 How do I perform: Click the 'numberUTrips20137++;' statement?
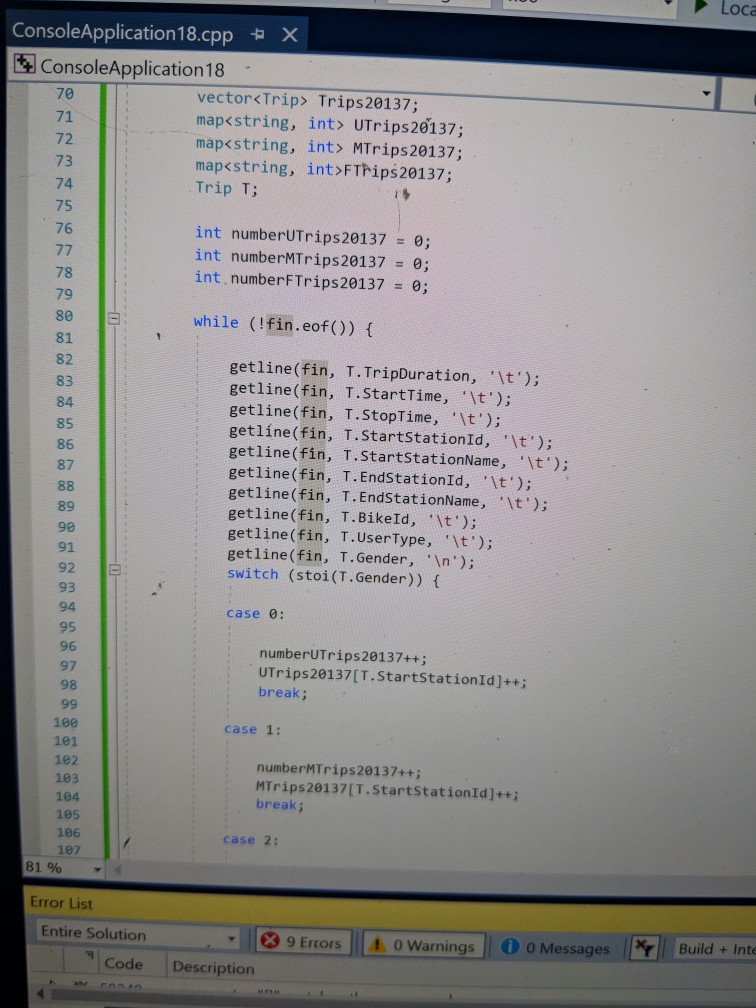(x=343, y=655)
